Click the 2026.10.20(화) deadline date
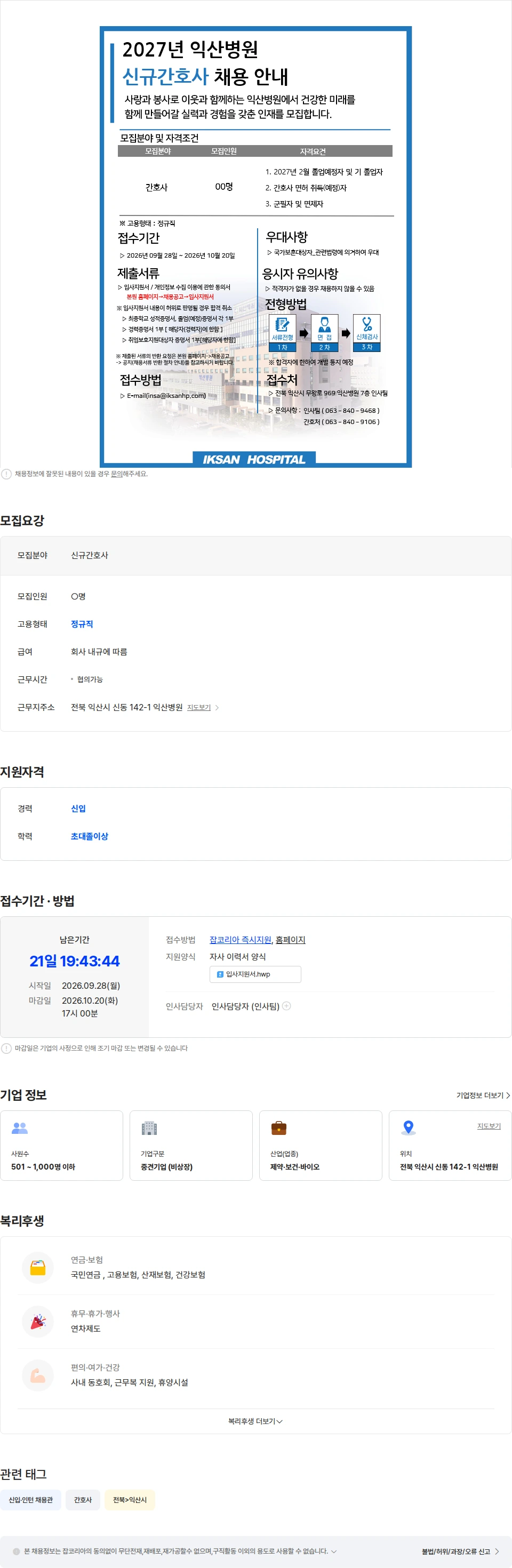512x1568 pixels. (x=90, y=1000)
